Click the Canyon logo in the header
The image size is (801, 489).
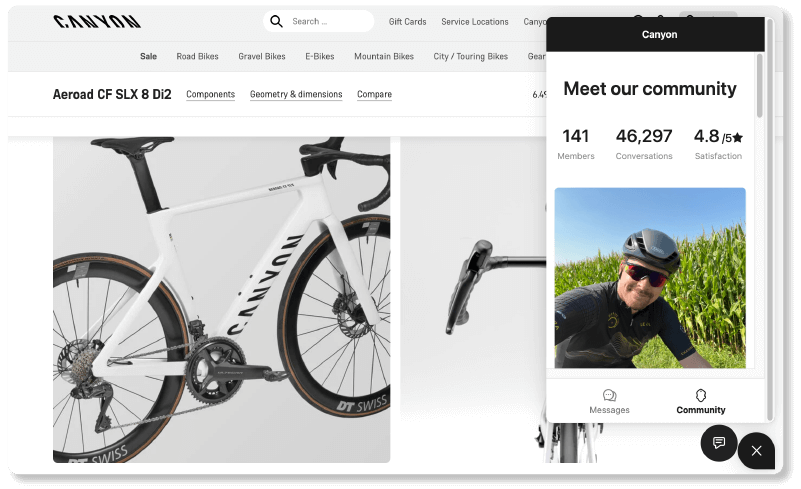click(x=97, y=21)
